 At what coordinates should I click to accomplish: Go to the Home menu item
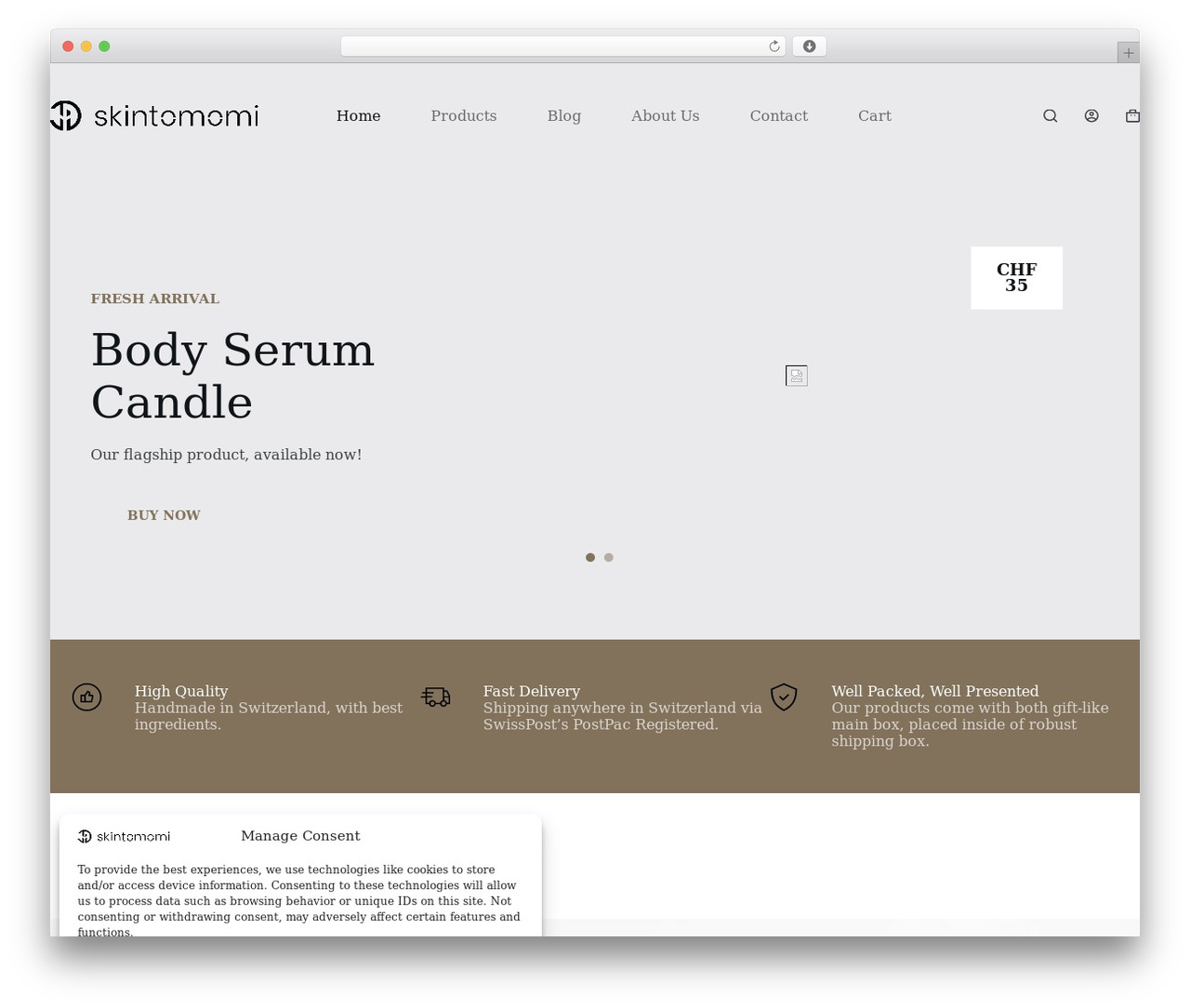358,115
